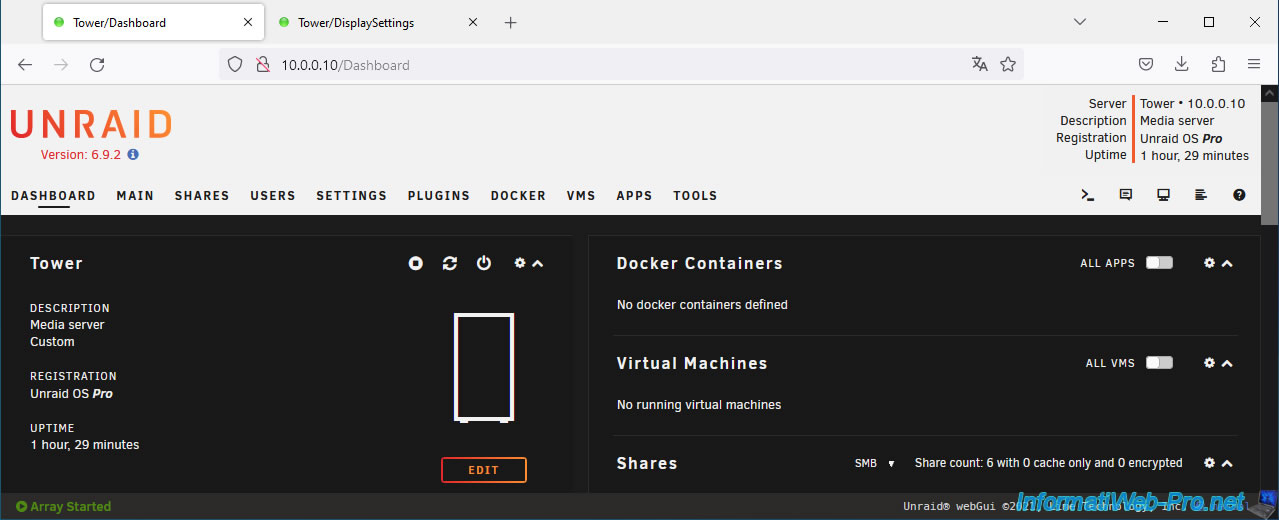The image size is (1279, 520).
Task: Click the help question mark icon
Action: (x=1239, y=195)
